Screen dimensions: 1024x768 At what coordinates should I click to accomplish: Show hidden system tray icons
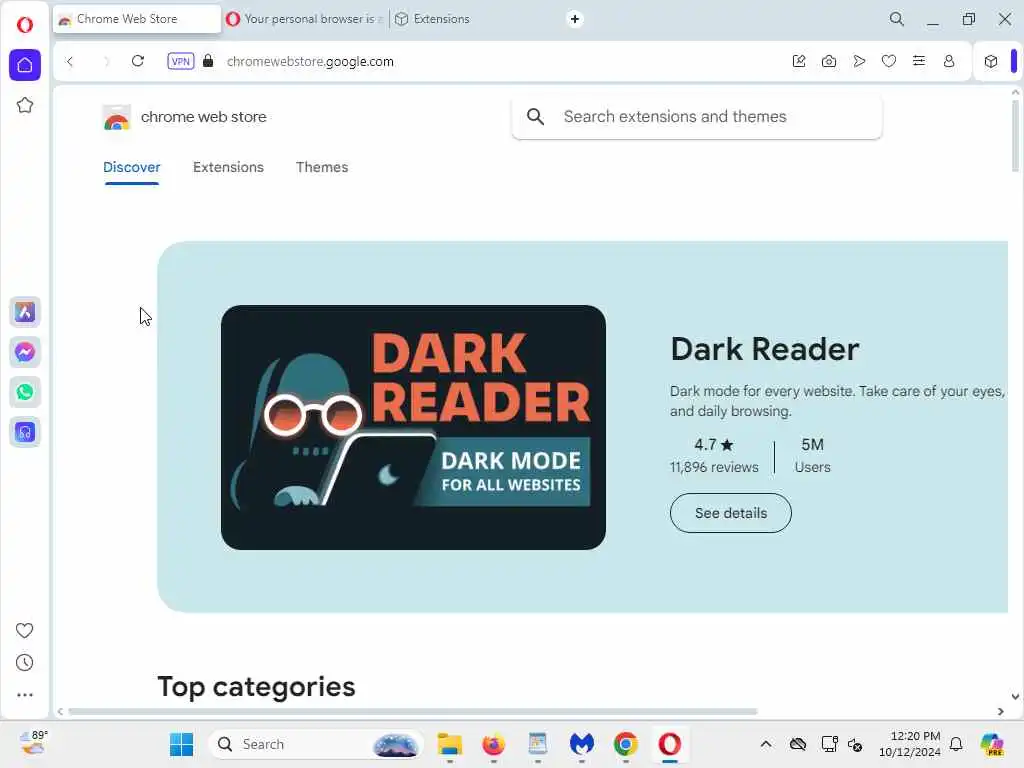click(766, 744)
